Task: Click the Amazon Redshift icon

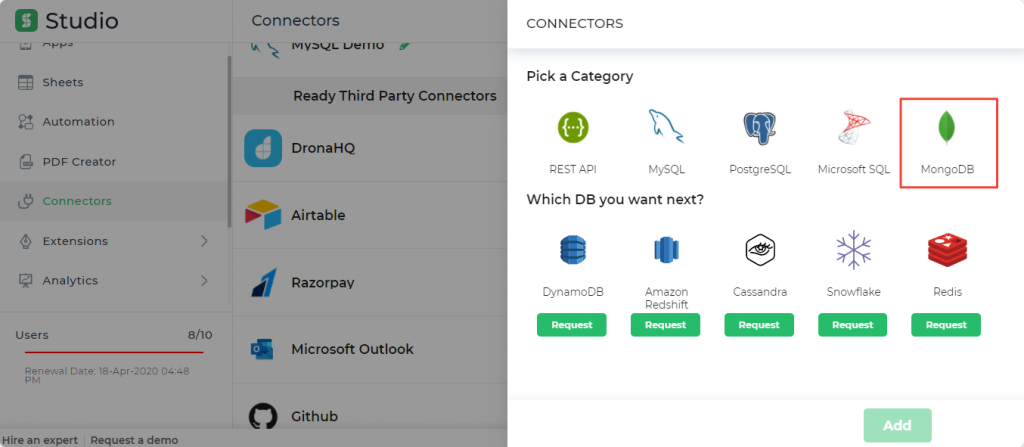Action: click(666, 250)
